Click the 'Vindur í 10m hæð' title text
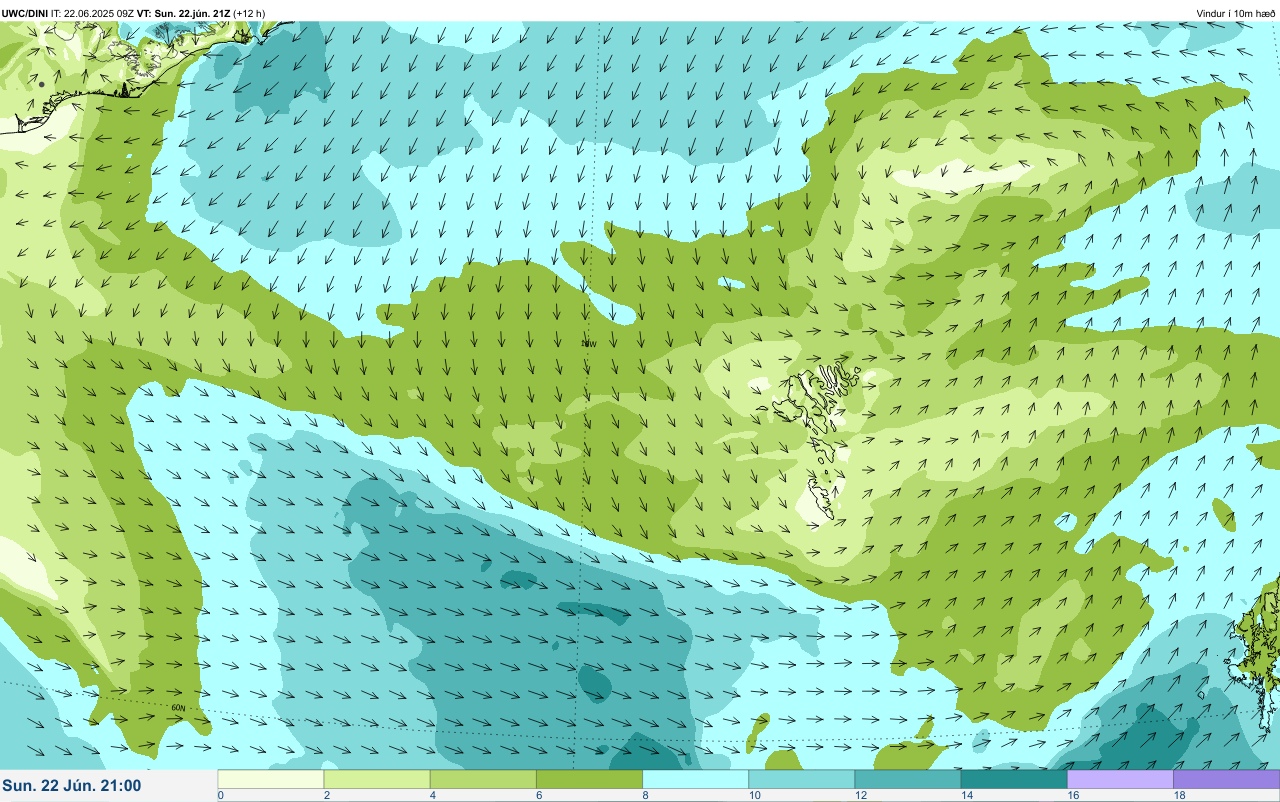 click(x=1235, y=13)
